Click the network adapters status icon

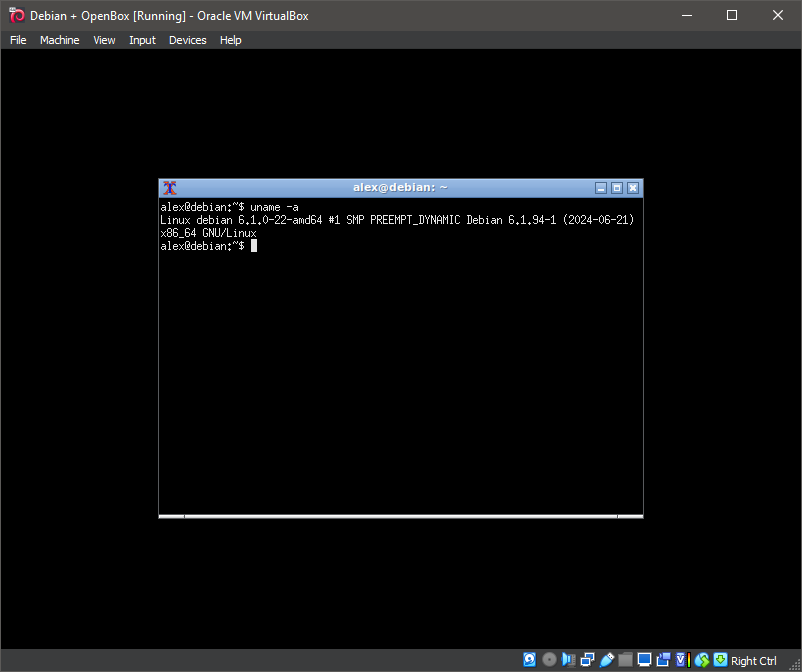587,660
